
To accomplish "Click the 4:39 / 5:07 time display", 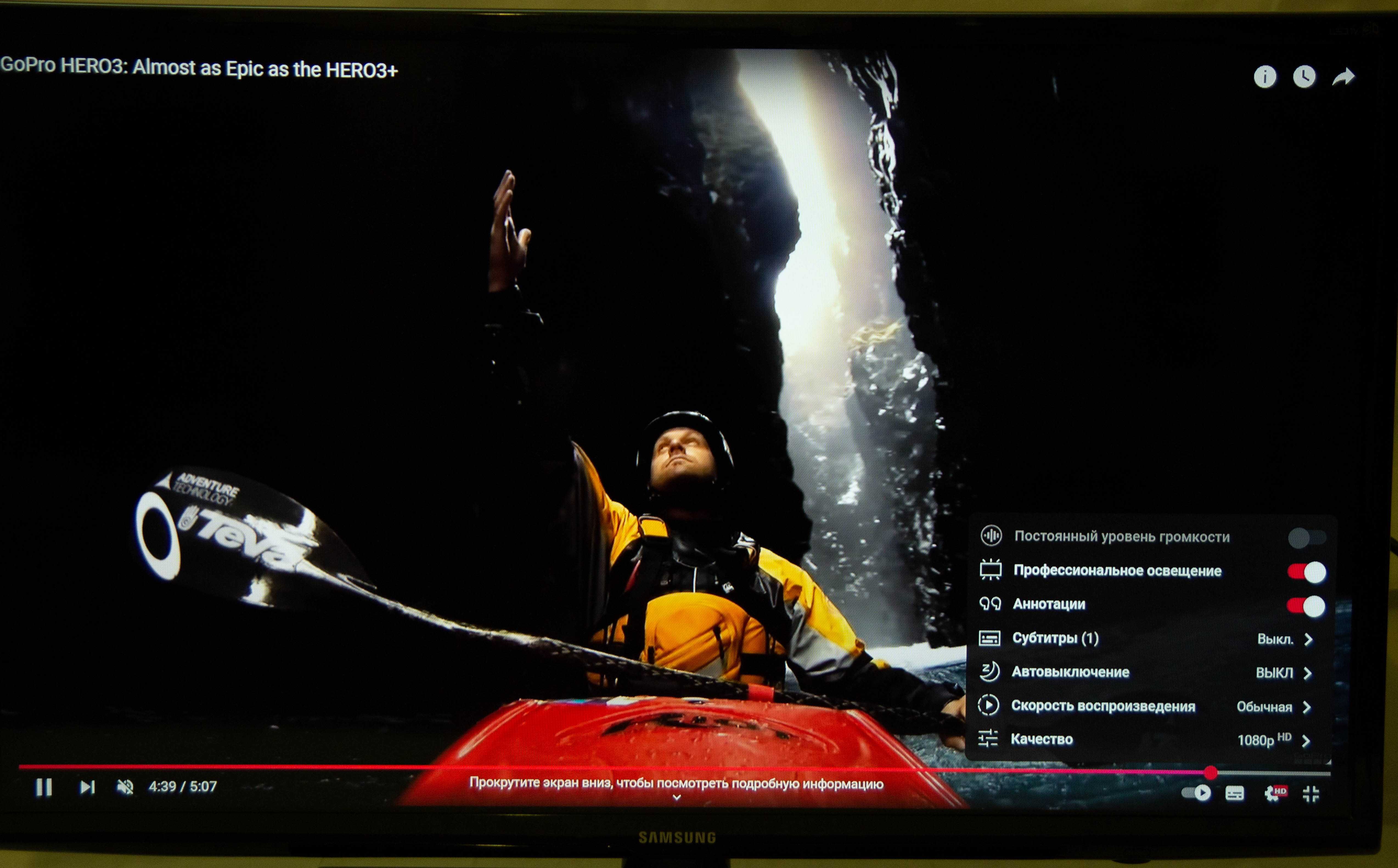I will [x=182, y=787].
